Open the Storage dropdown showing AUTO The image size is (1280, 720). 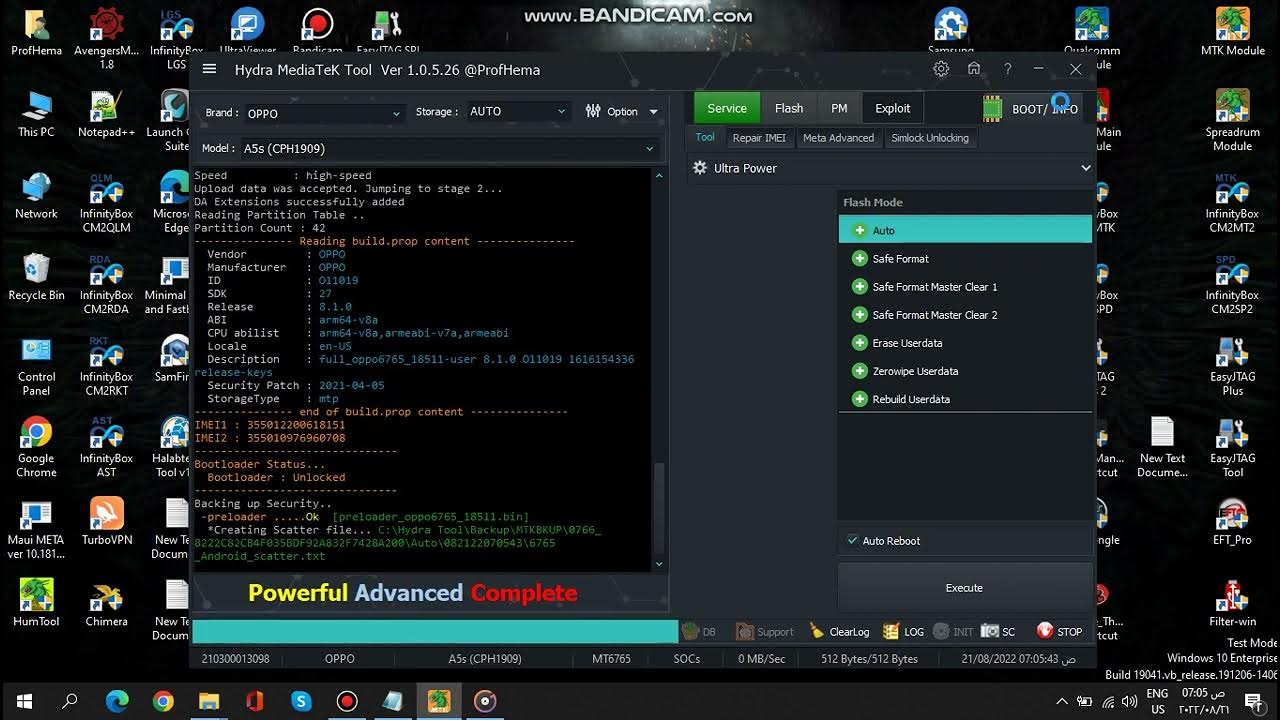518,111
